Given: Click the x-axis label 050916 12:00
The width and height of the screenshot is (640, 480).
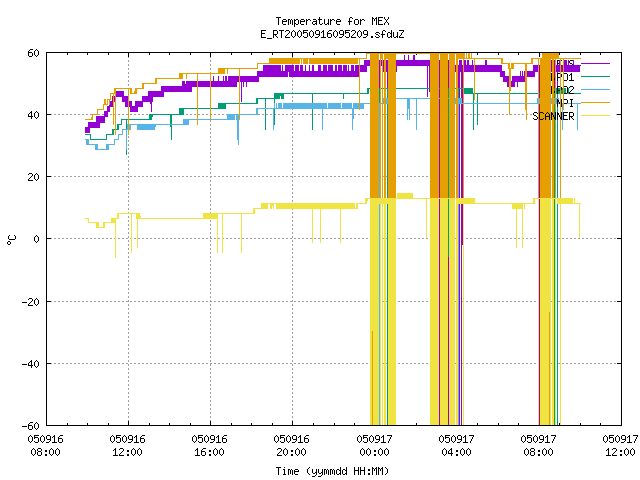Looking at the screenshot, I should click(128, 446).
